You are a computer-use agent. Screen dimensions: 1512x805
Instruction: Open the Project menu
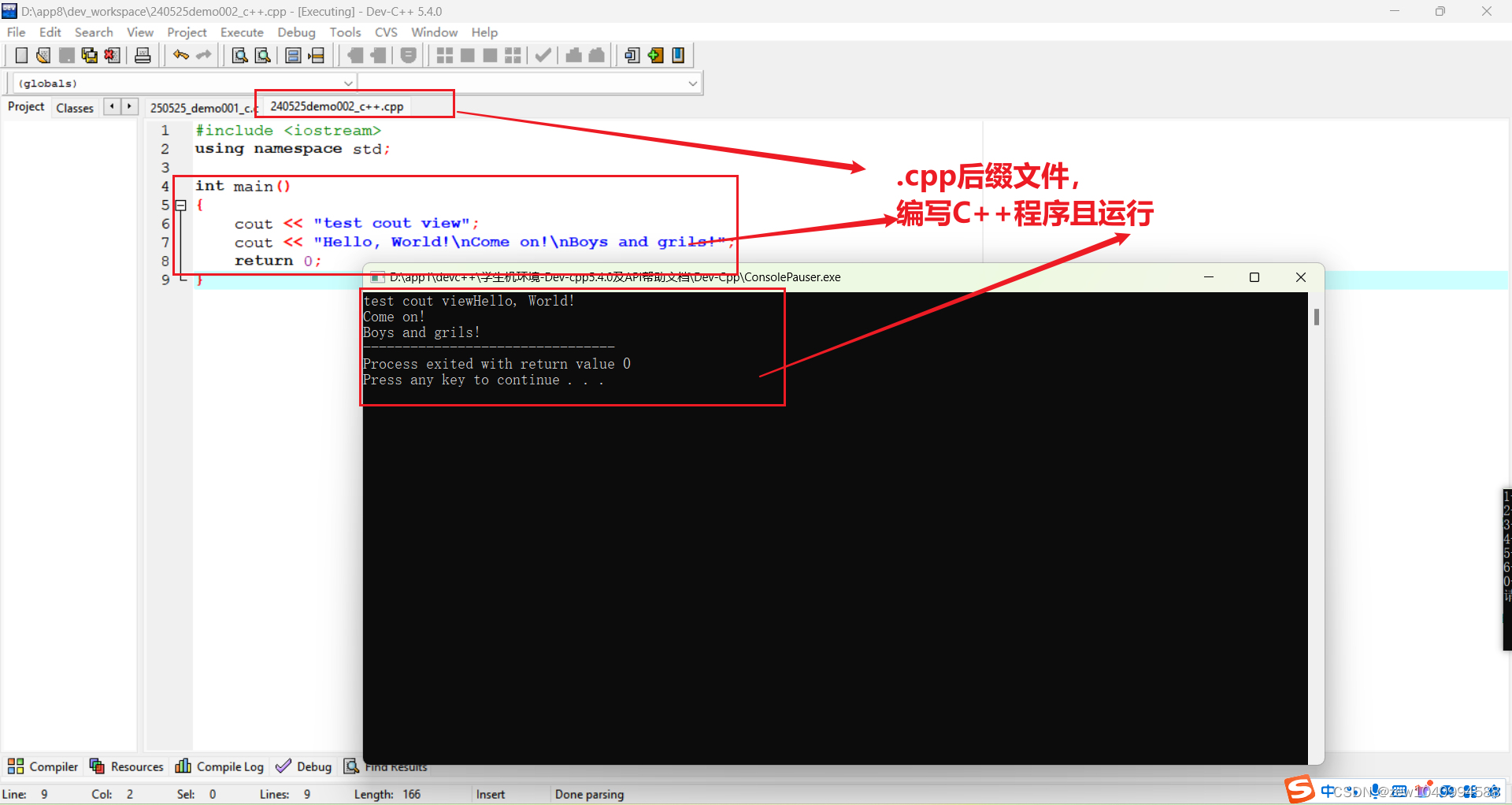pyautogui.click(x=187, y=32)
